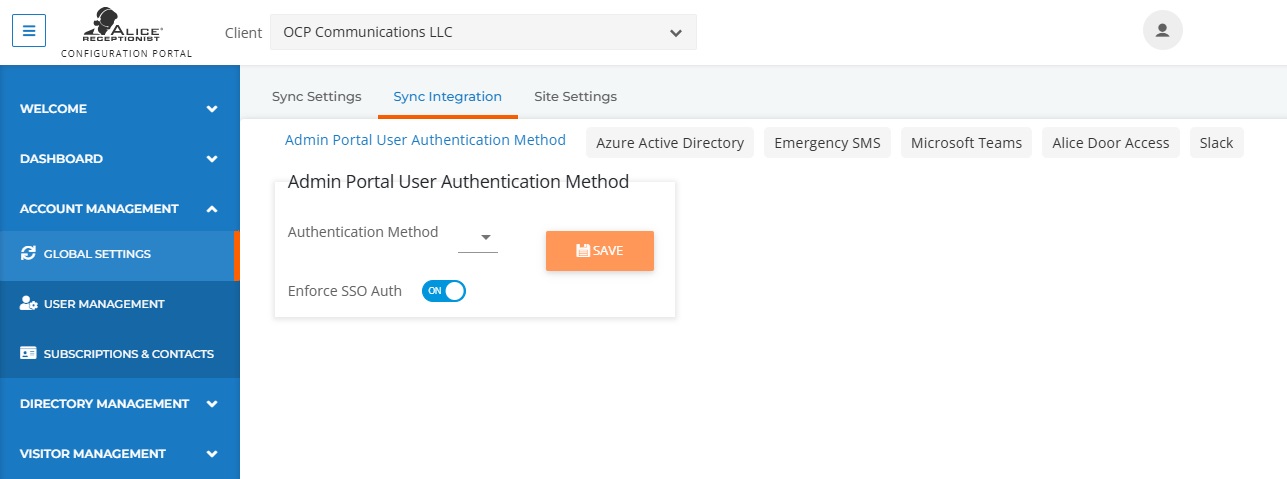Open the Client selection dropdown
The width and height of the screenshot is (1287, 479).
483,32
